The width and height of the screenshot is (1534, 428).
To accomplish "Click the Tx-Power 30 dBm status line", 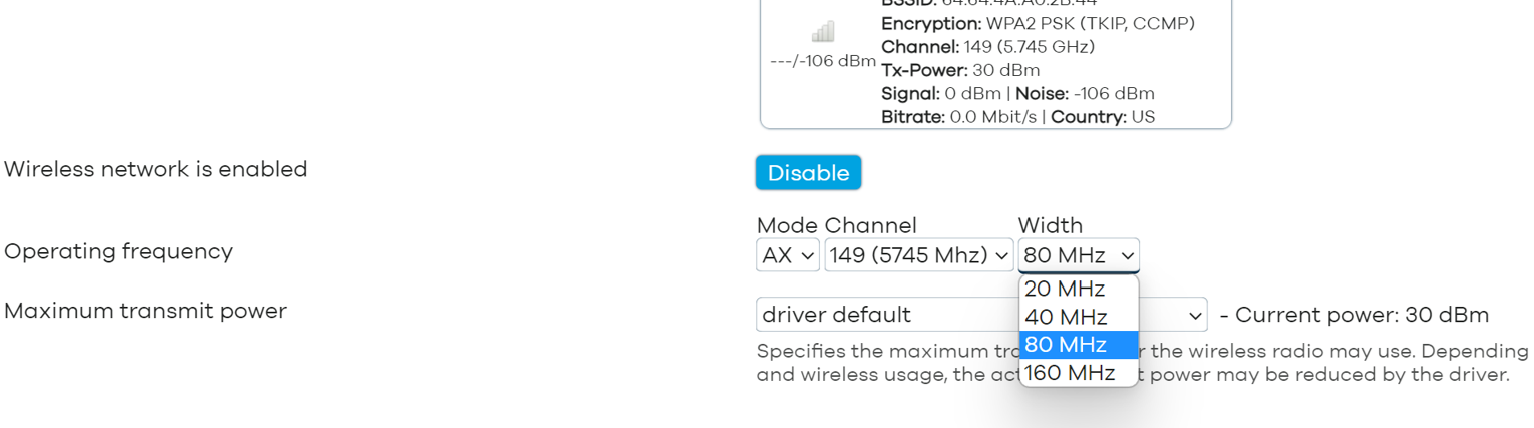I will 960,70.
